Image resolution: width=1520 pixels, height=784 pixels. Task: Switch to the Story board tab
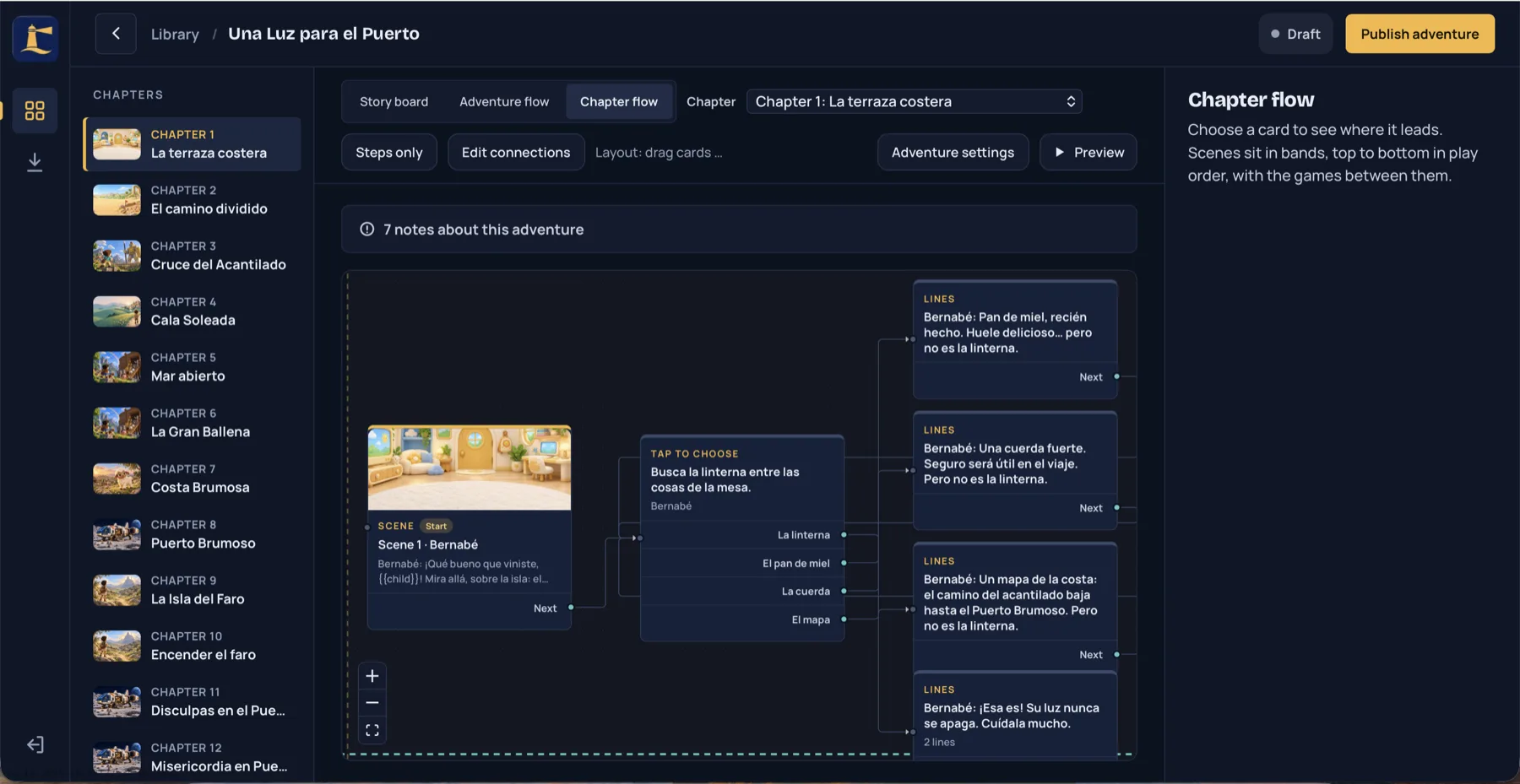point(394,101)
